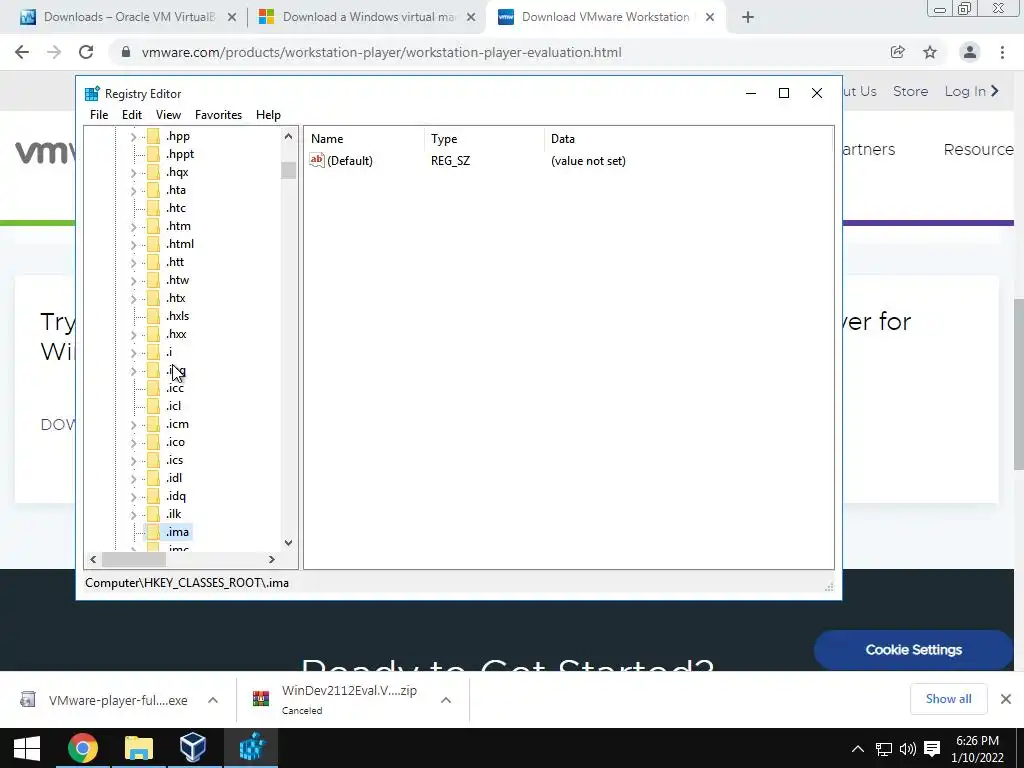Open VirtualBox from taskbar

pos(193,748)
